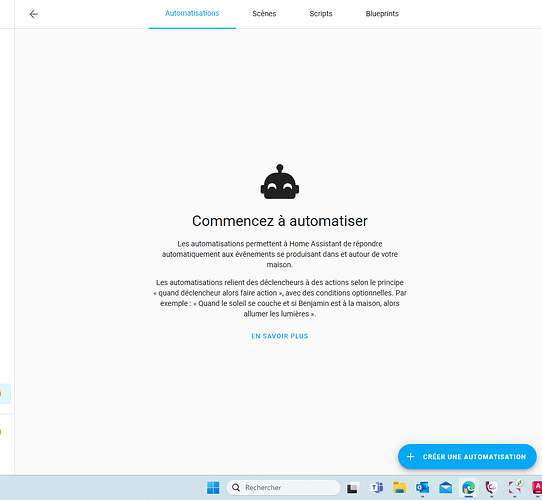Click the CRÉER UNE AUTOMATISATION button
The width and height of the screenshot is (542, 500).
pos(467,457)
